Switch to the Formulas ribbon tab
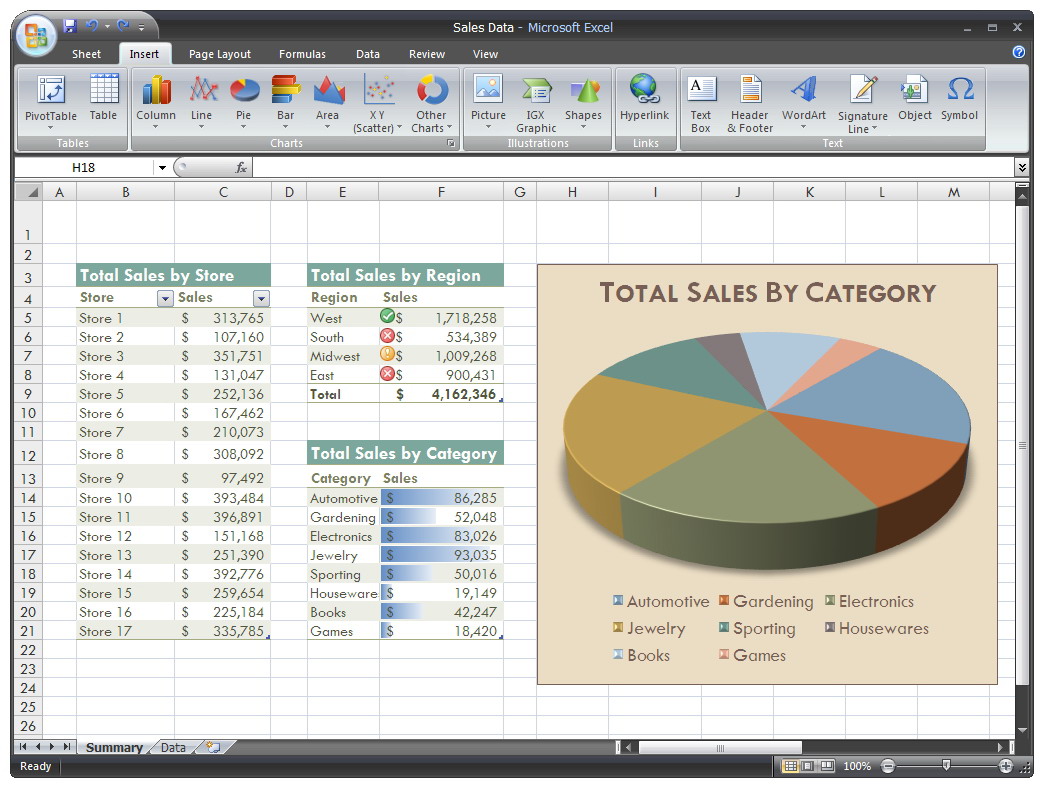This screenshot has width=1044, height=788. click(x=302, y=54)
